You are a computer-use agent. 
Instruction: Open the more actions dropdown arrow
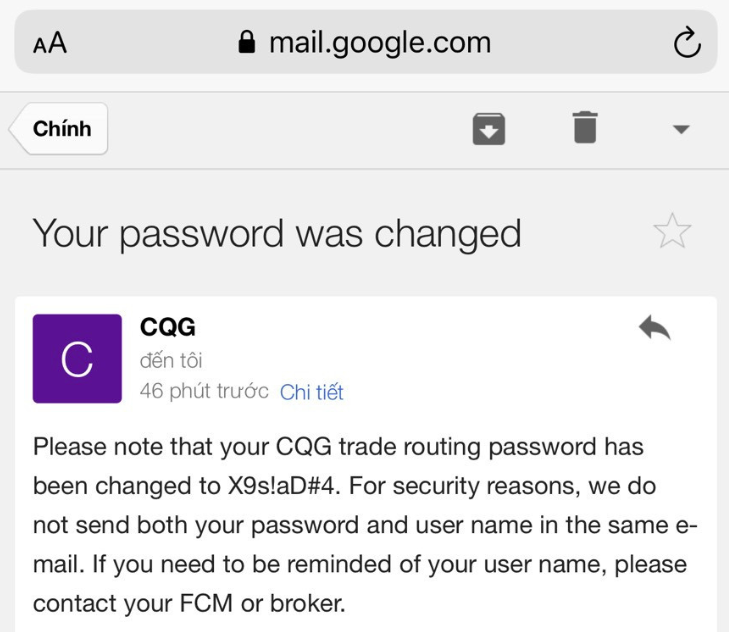click(x=681, y=129)
